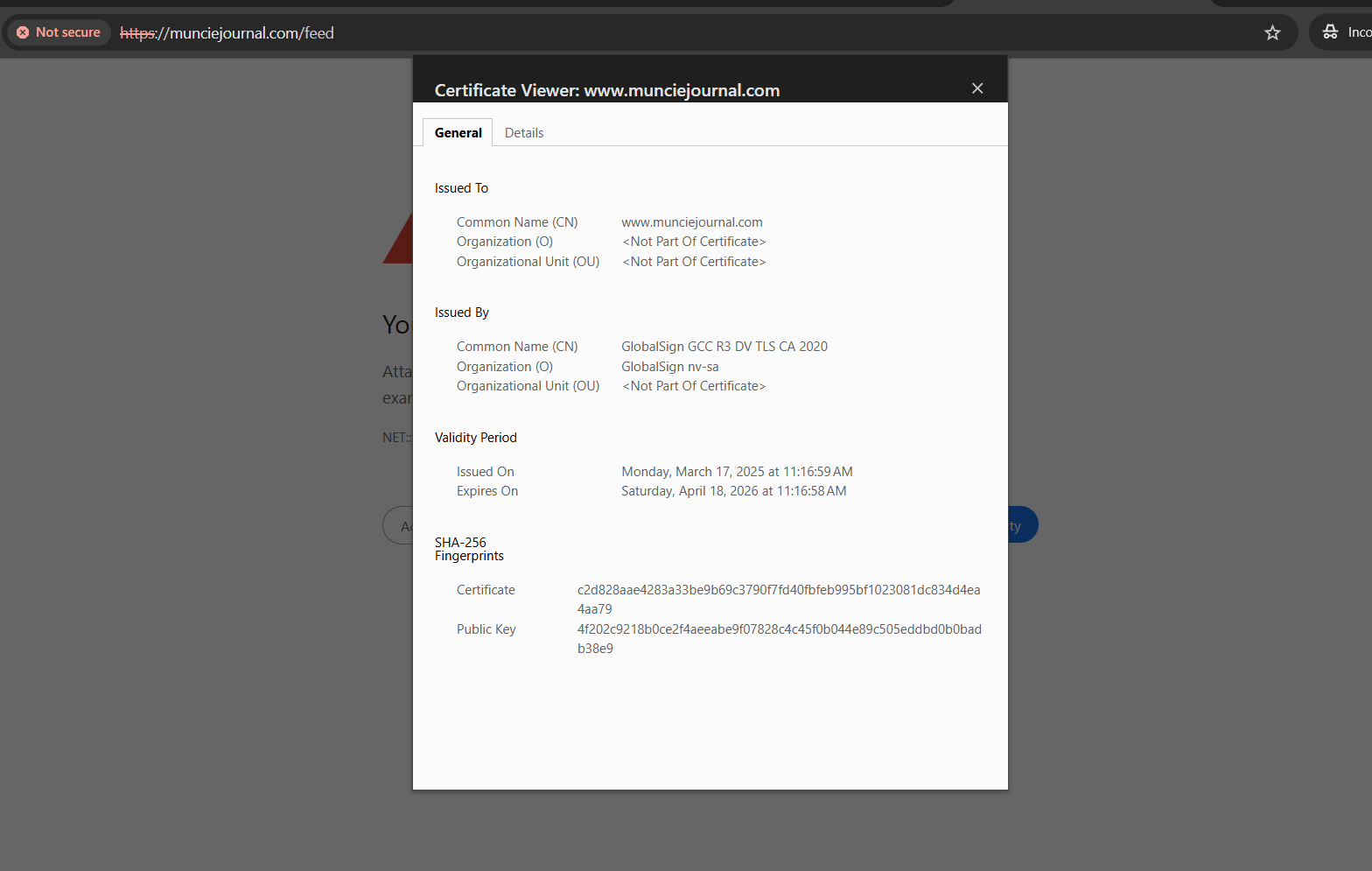Click the red warning triangle behind the dialog

coord(399,242)
